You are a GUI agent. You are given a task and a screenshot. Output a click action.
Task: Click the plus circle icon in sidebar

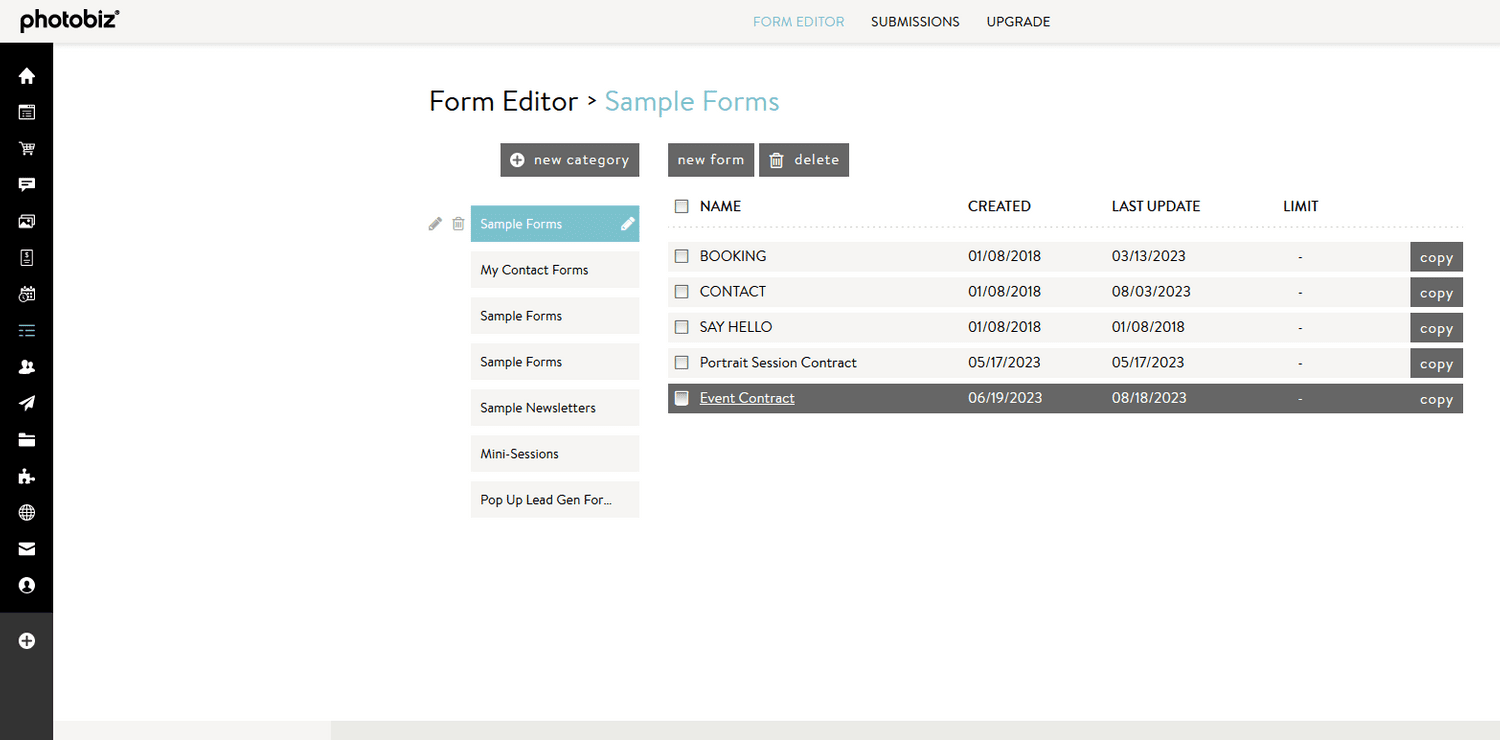pyautogui.click(x=27, y=641)
